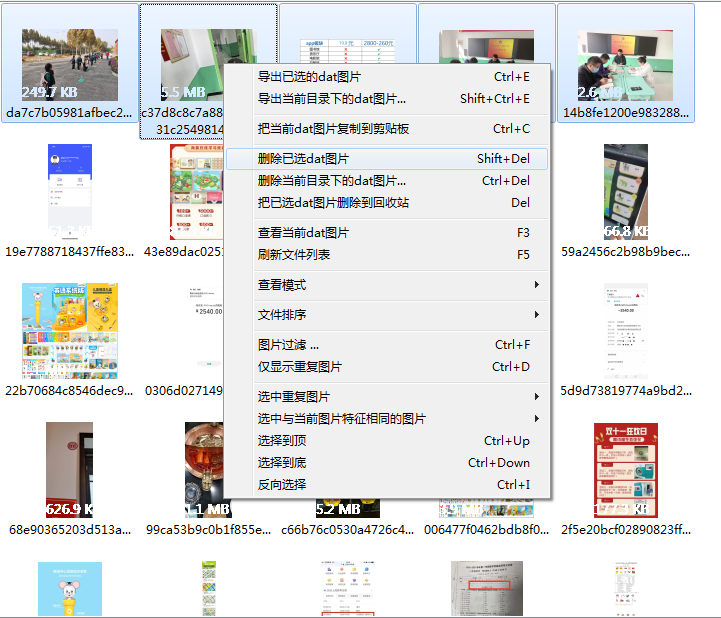Select the tall green strip image thumbnail
Screen dimensions: 721x618
209,588
